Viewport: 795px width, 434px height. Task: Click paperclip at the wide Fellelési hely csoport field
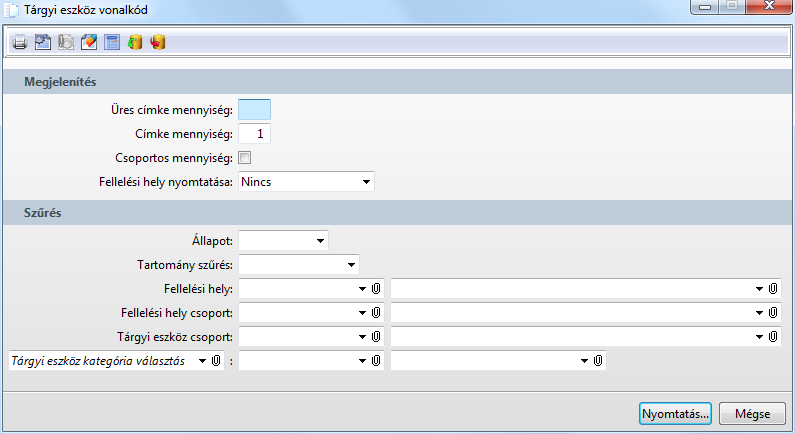click(773, 312)
